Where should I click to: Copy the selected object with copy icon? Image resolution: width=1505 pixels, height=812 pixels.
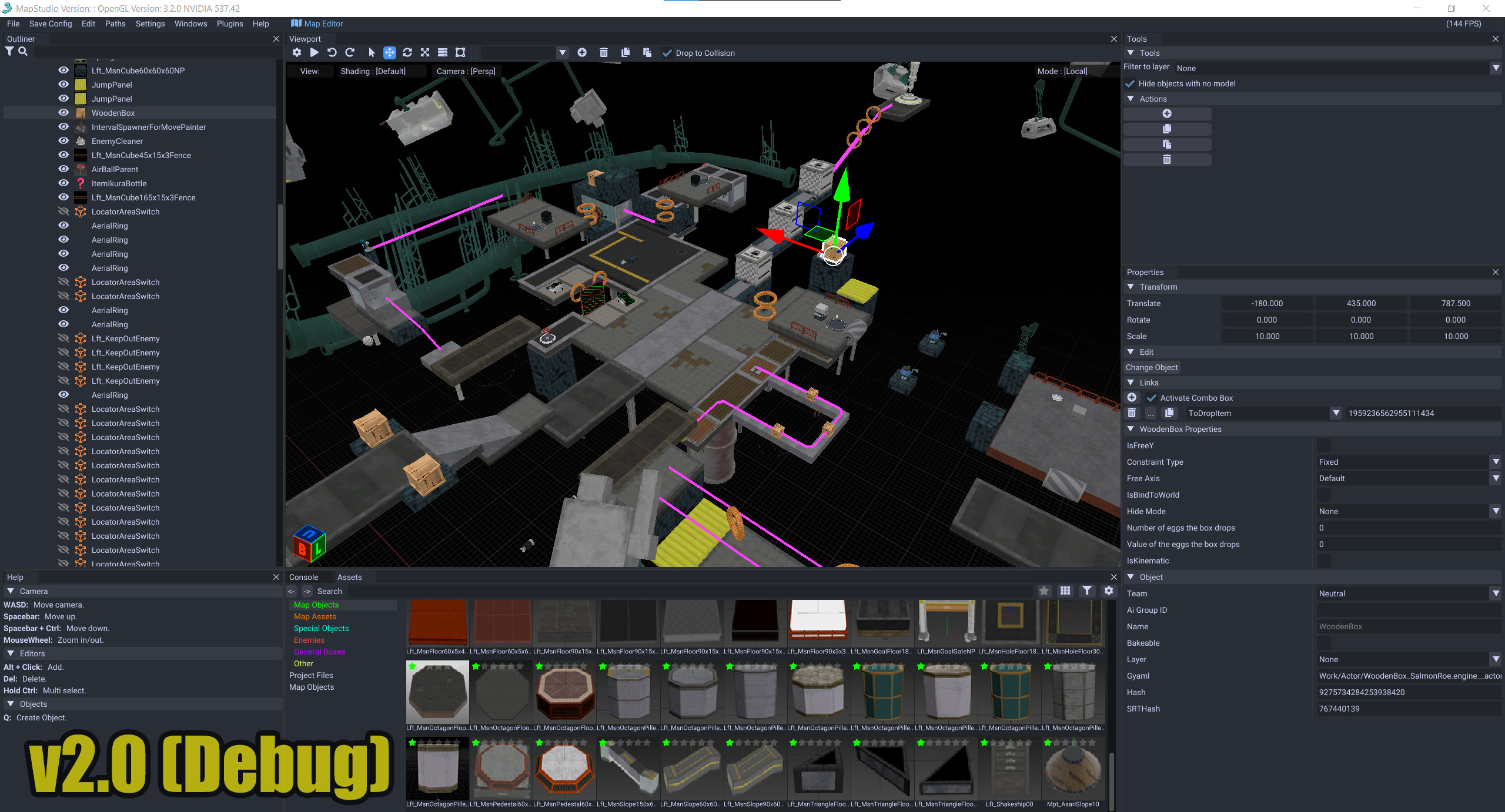[x=625, y=52]
